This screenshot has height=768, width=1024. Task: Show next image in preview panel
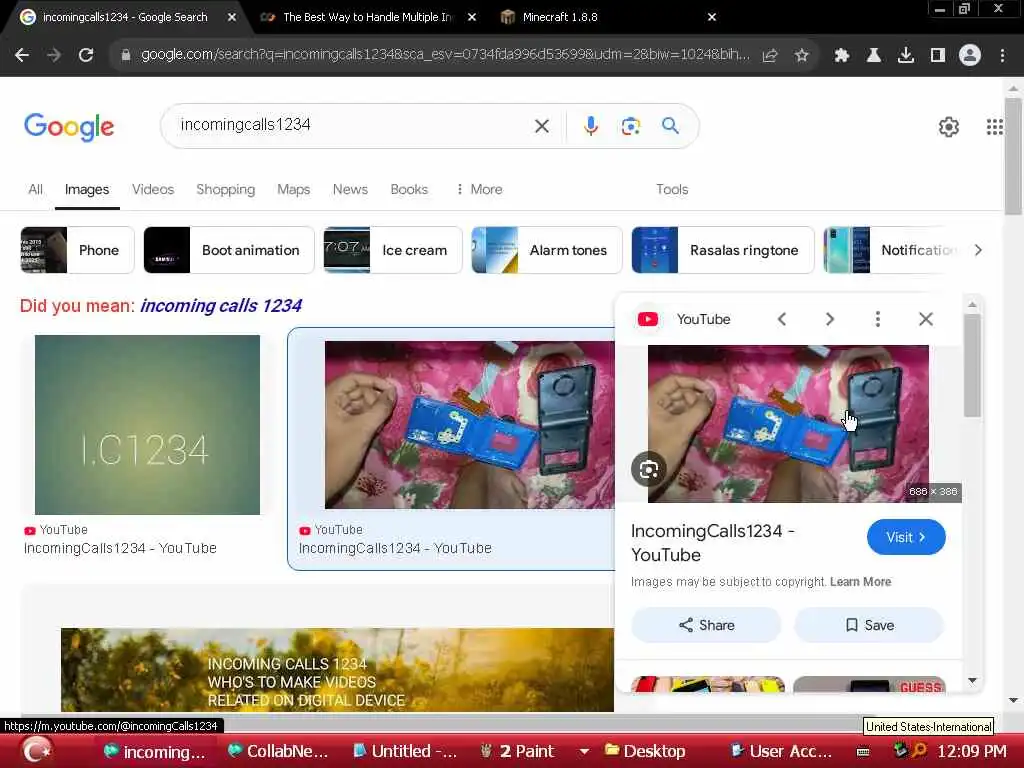point(829,319)
